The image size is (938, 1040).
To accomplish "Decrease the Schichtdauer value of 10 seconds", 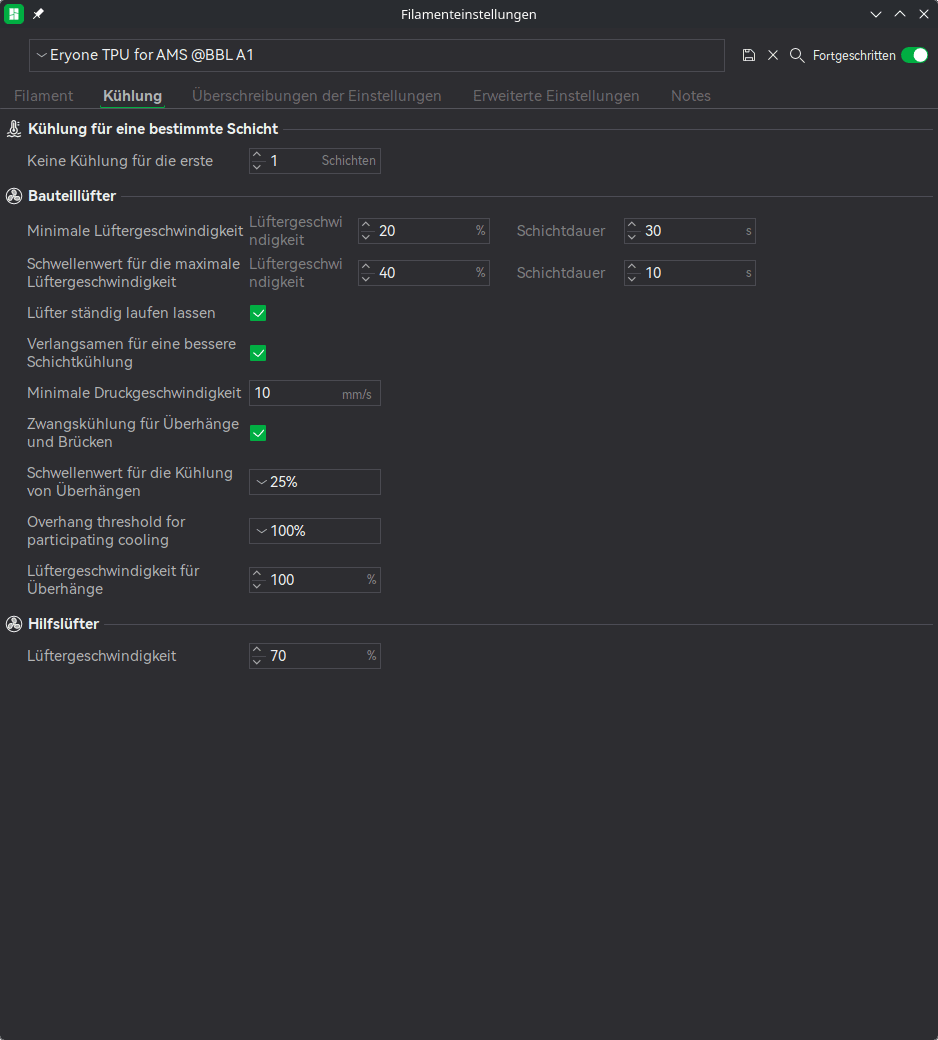I will 632,279.
